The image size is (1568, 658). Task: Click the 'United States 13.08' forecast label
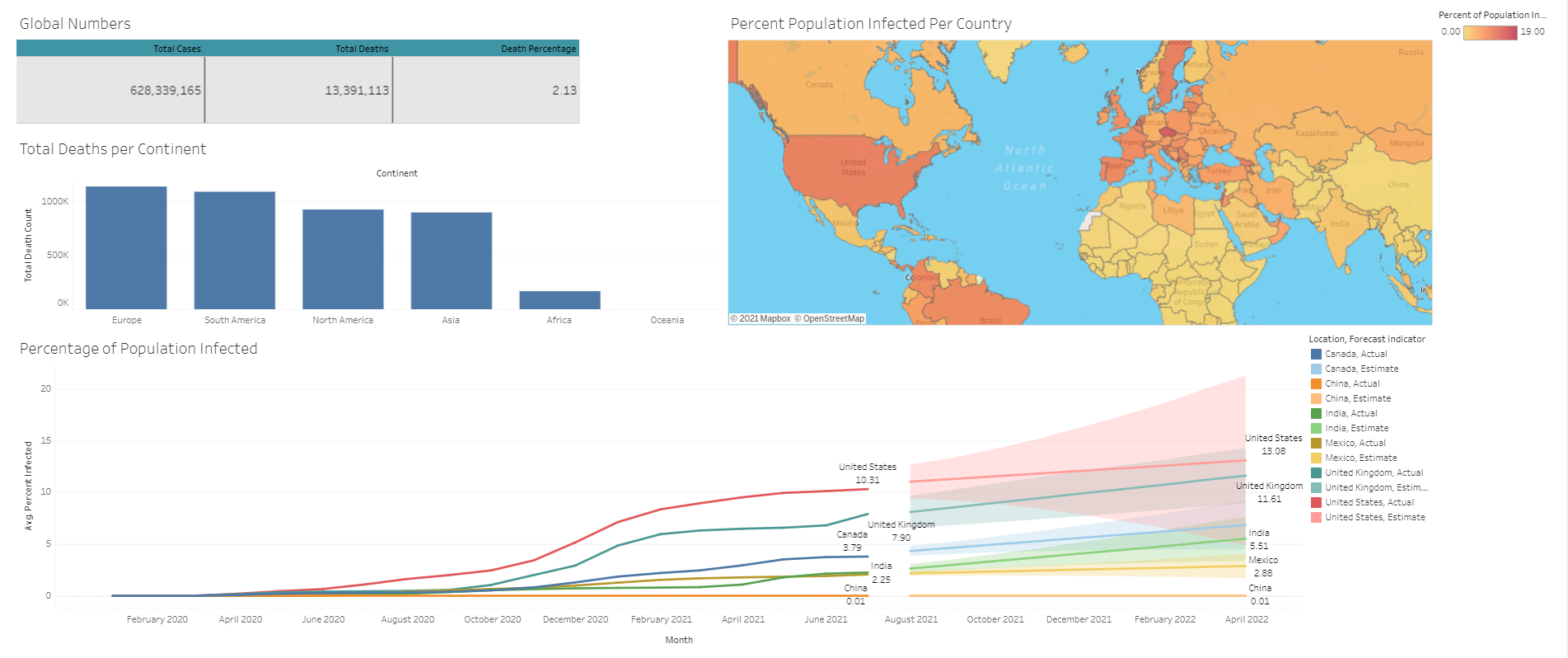[1273, 445]
